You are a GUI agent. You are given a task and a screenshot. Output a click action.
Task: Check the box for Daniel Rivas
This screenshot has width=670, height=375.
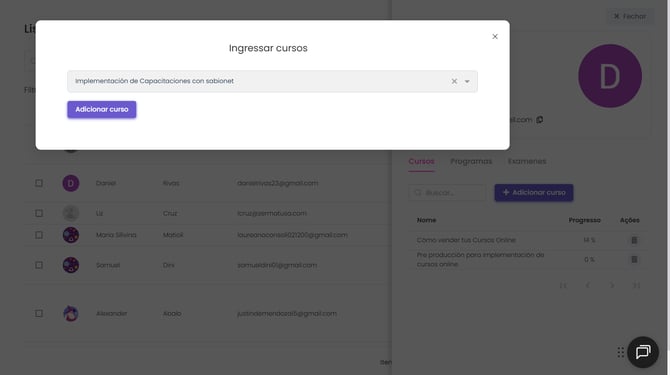tap(39, 183)
